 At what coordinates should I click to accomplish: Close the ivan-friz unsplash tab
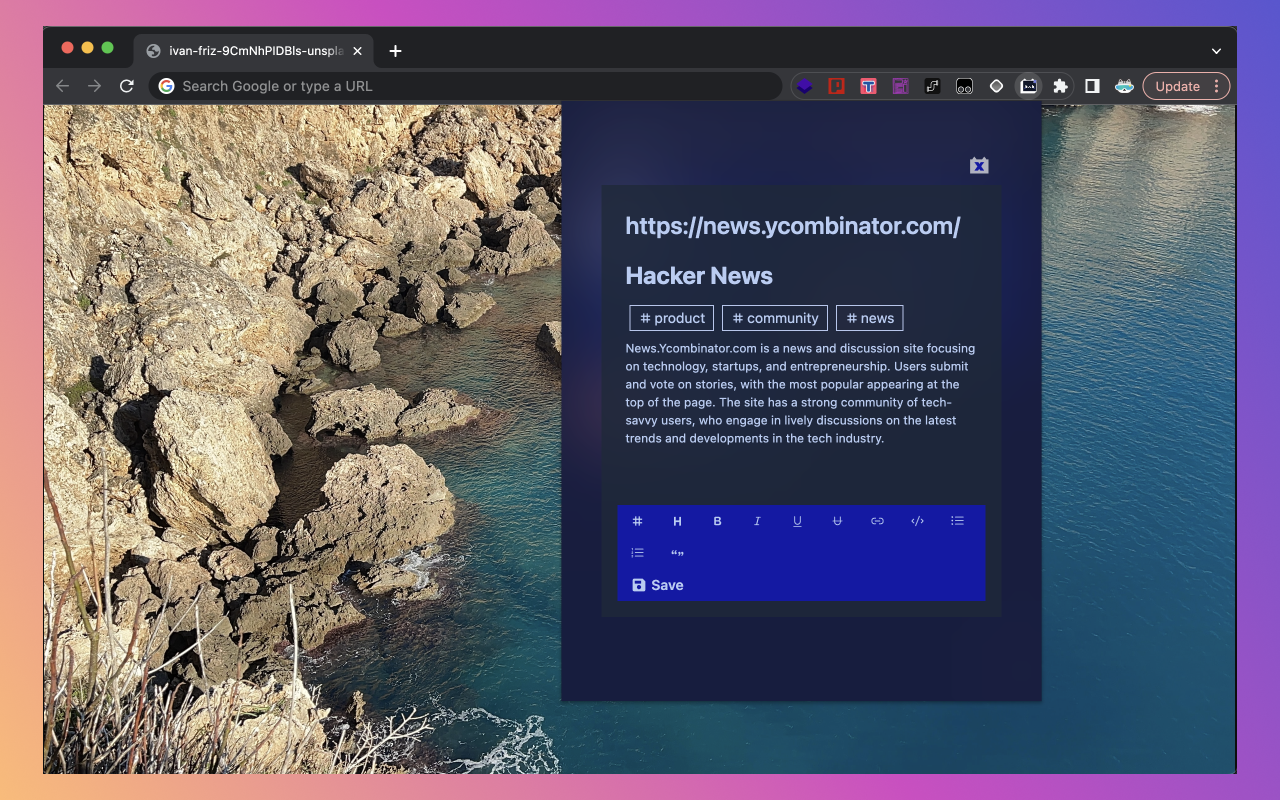[357, 51]
